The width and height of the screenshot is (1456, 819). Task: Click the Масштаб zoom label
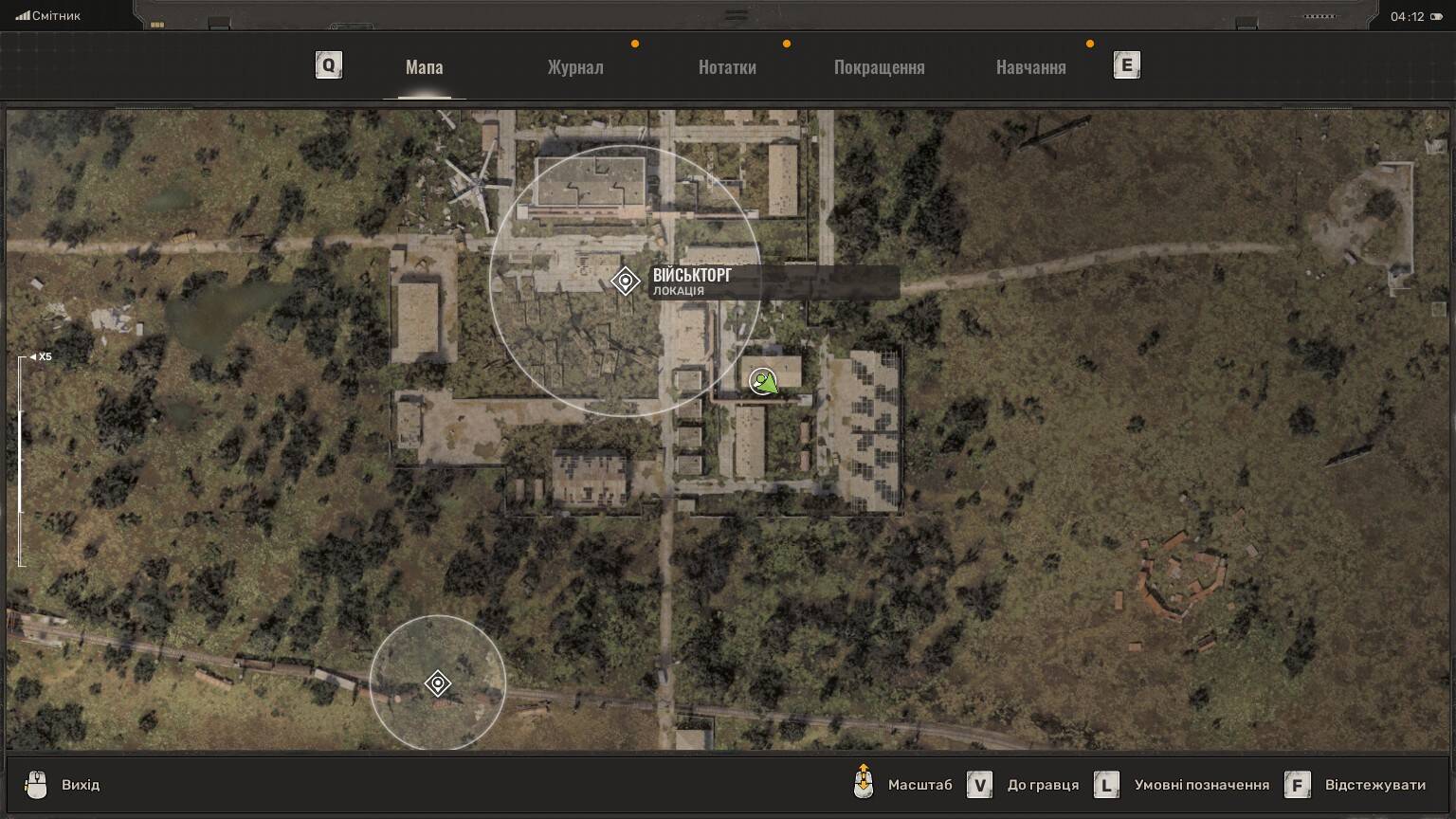tap(919, 785)
